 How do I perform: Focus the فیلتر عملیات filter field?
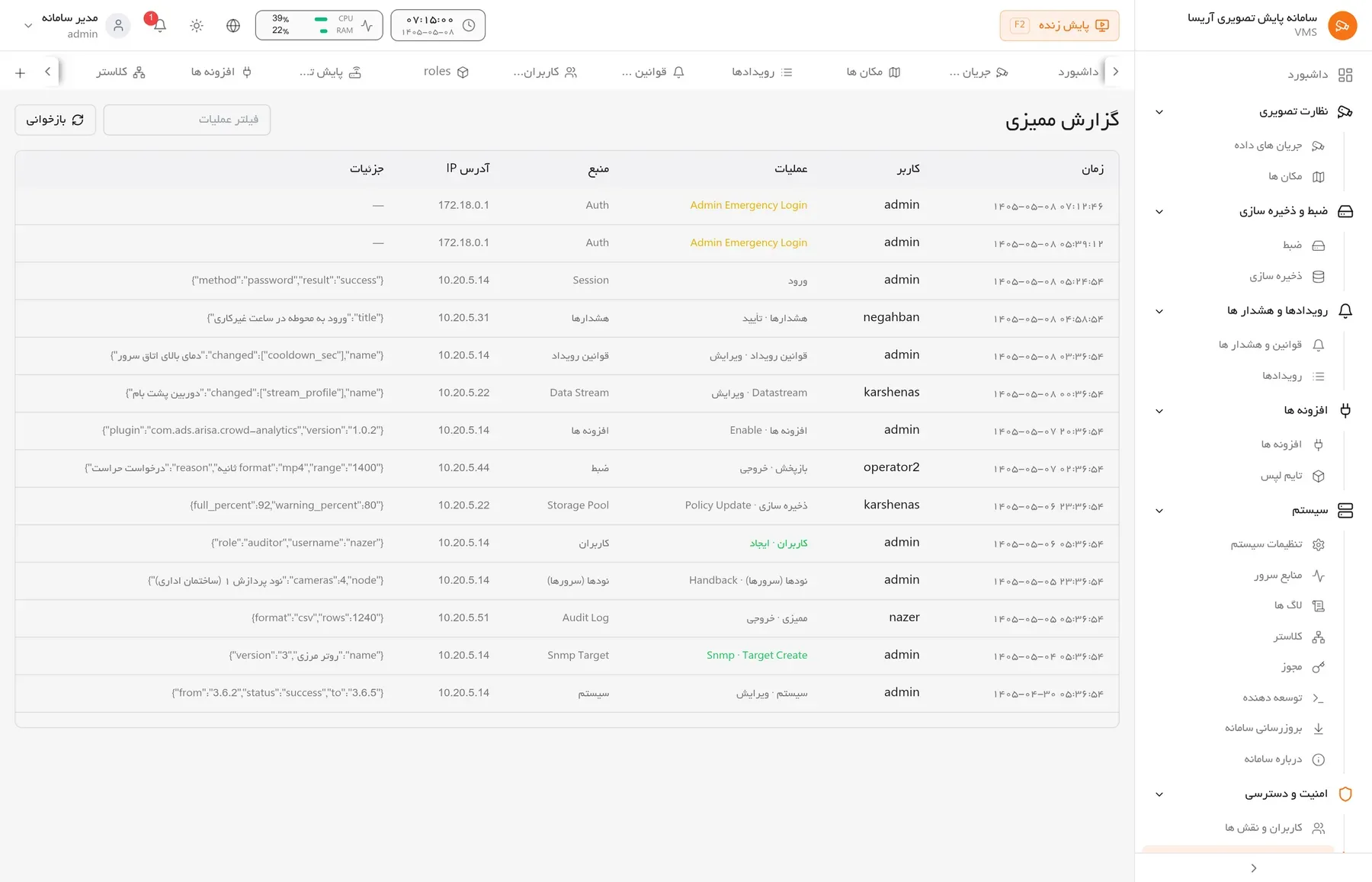[x=187, y=120]
